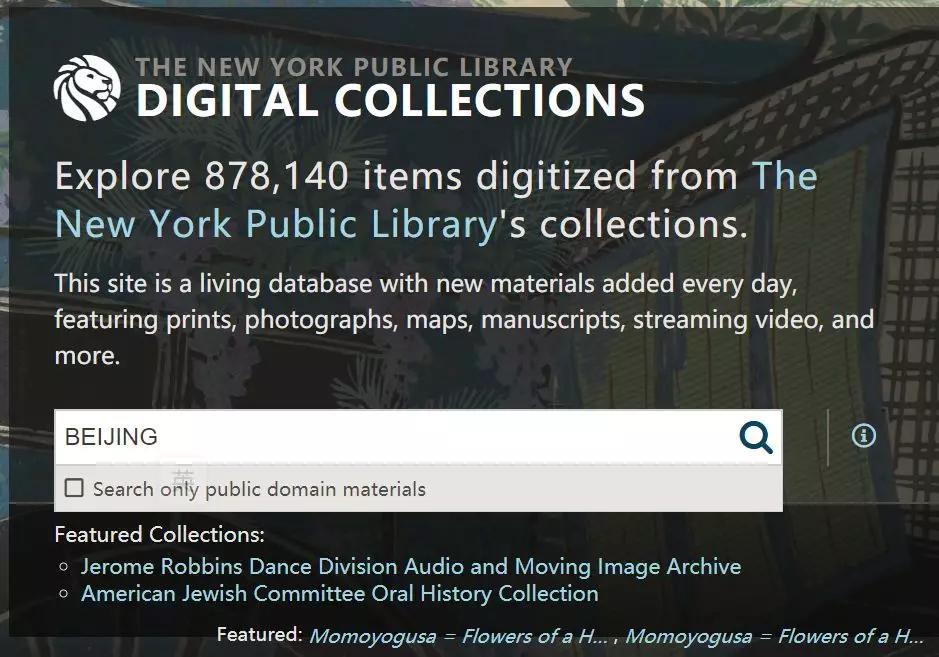939x657 pixels.
Task: Click the '878,140 items' headline text
Action: click(x=334, y=176)
